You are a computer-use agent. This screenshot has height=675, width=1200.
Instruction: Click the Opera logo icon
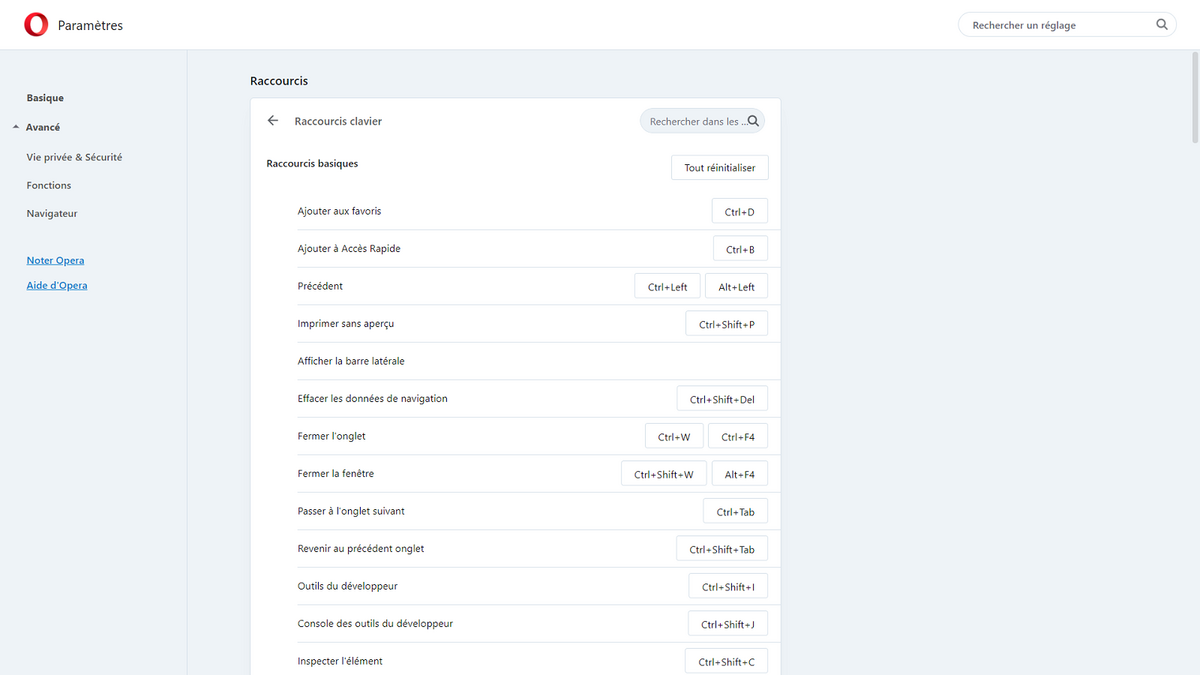(36, 25)
